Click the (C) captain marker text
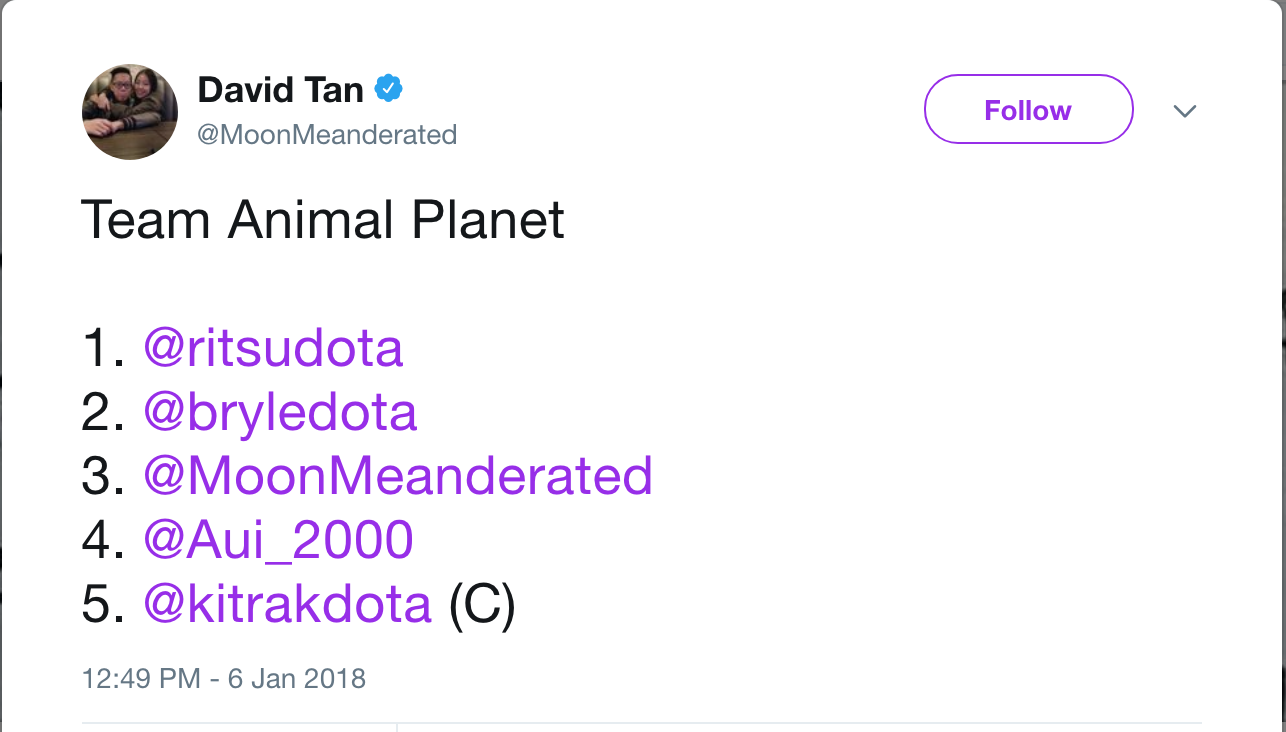1286x732 pixels. point(482,604)
